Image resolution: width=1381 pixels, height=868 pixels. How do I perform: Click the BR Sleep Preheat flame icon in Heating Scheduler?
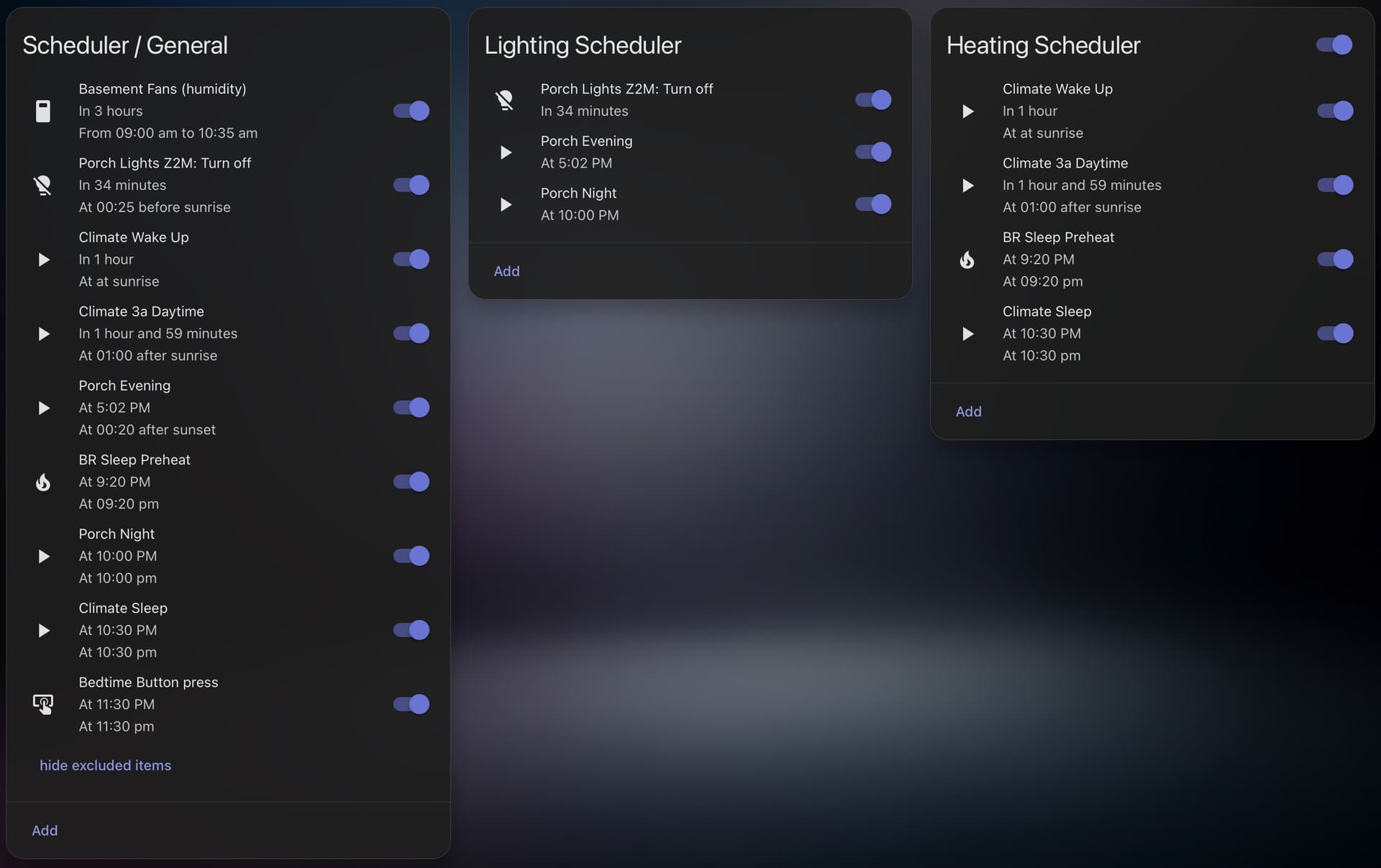967,260
